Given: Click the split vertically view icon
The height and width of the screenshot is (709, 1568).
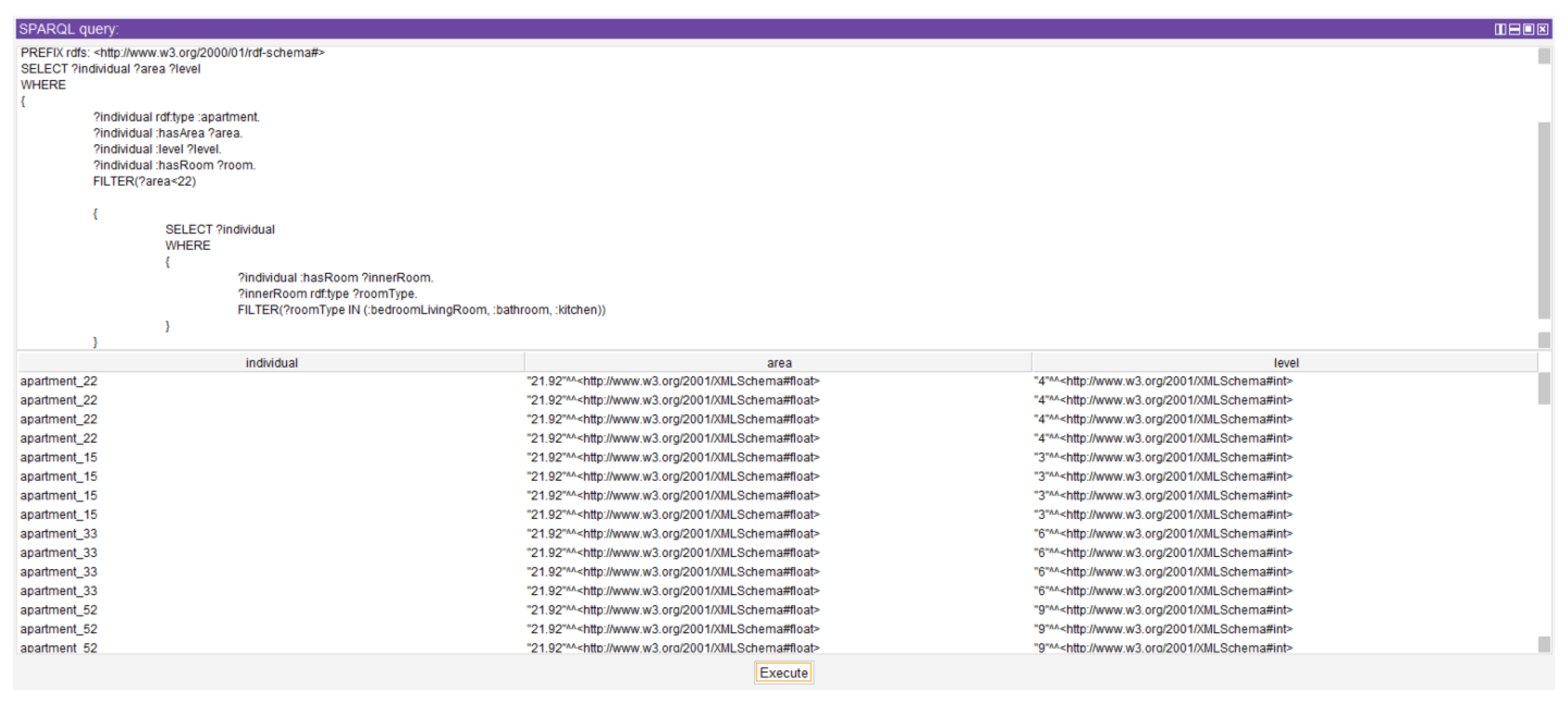Looking at the screenshot, I should tap(1501, 29).
